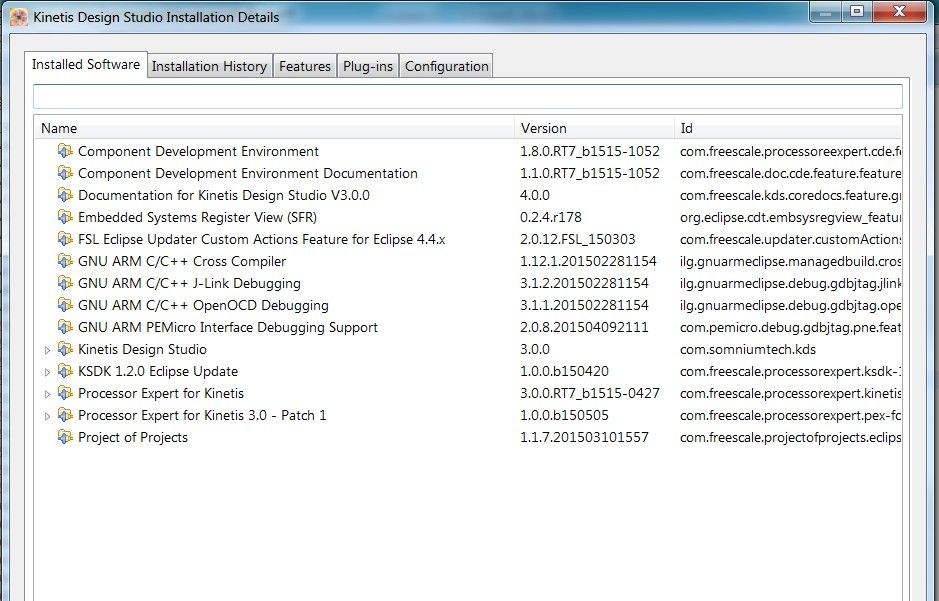The image size is (939, 601).
Task: Click the GNU ARM C/C++ Cross Compiler icon
Action: click(65, 261)
